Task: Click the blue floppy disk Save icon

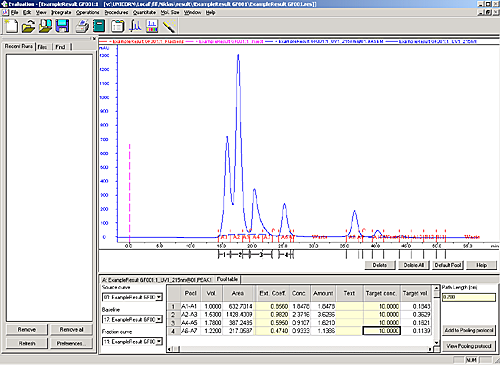Action: click(x=62, y=26)
